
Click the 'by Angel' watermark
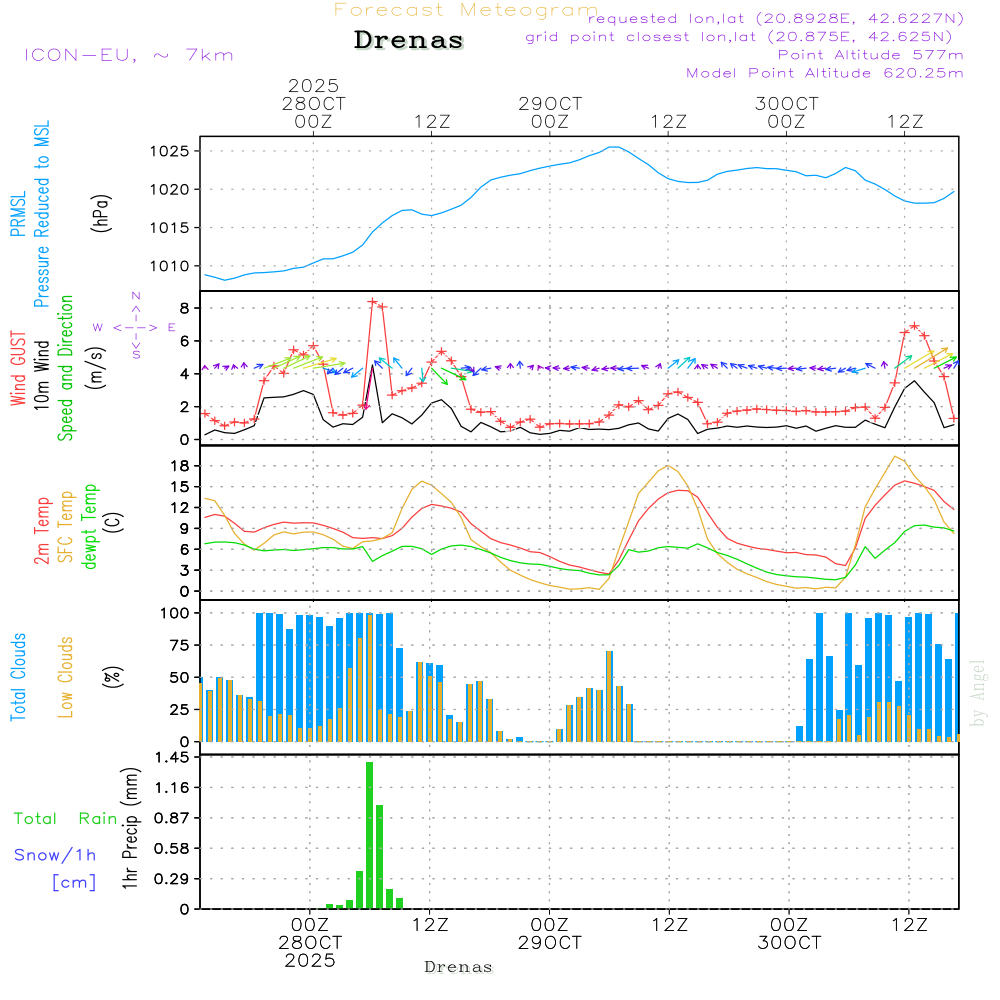pyautogui.click(x=978, y=693)
